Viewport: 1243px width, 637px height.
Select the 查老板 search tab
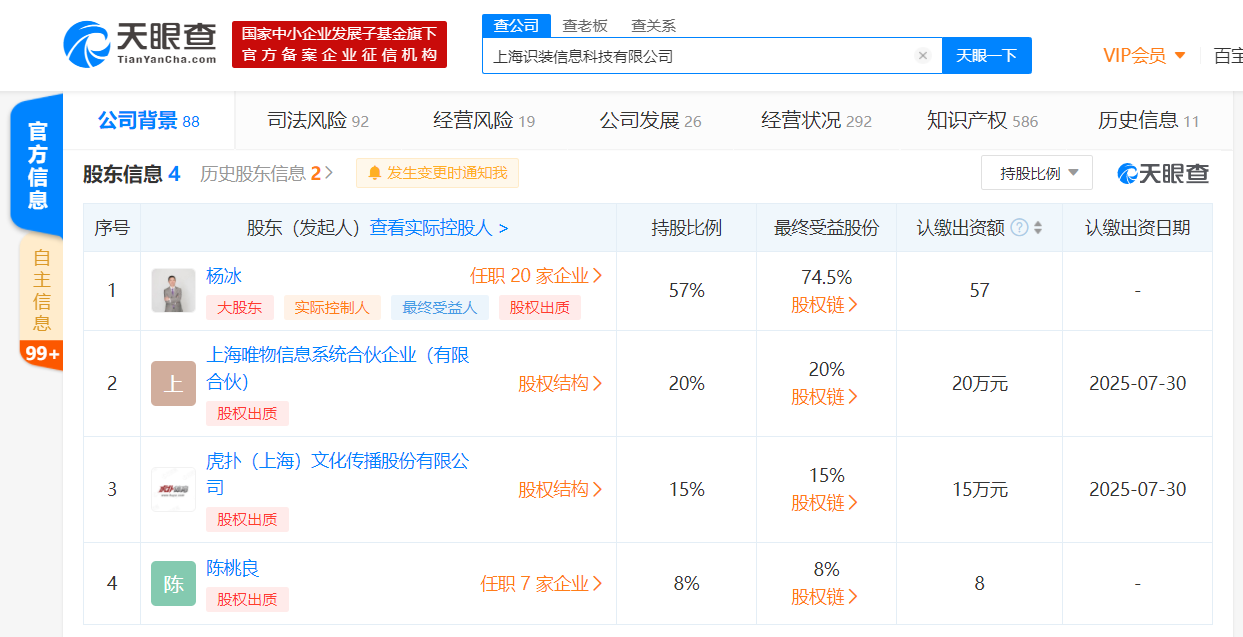[585, 26]
